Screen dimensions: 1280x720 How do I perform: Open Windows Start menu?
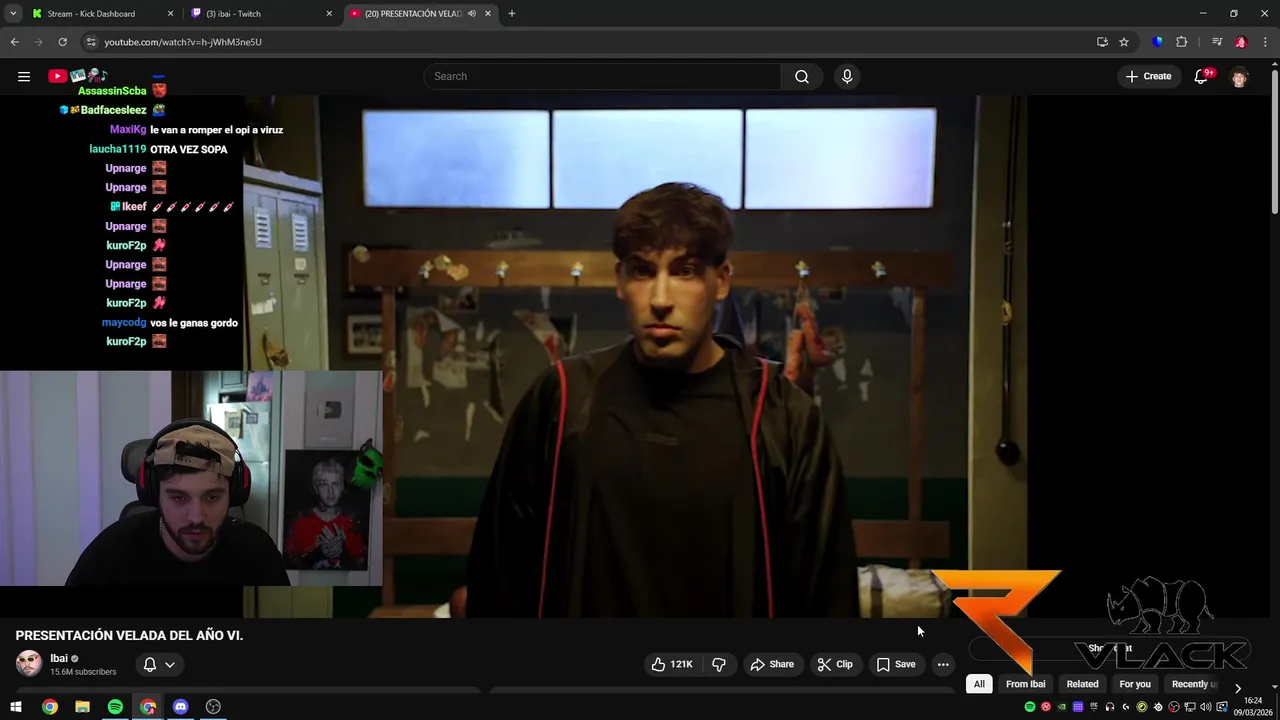16,707
